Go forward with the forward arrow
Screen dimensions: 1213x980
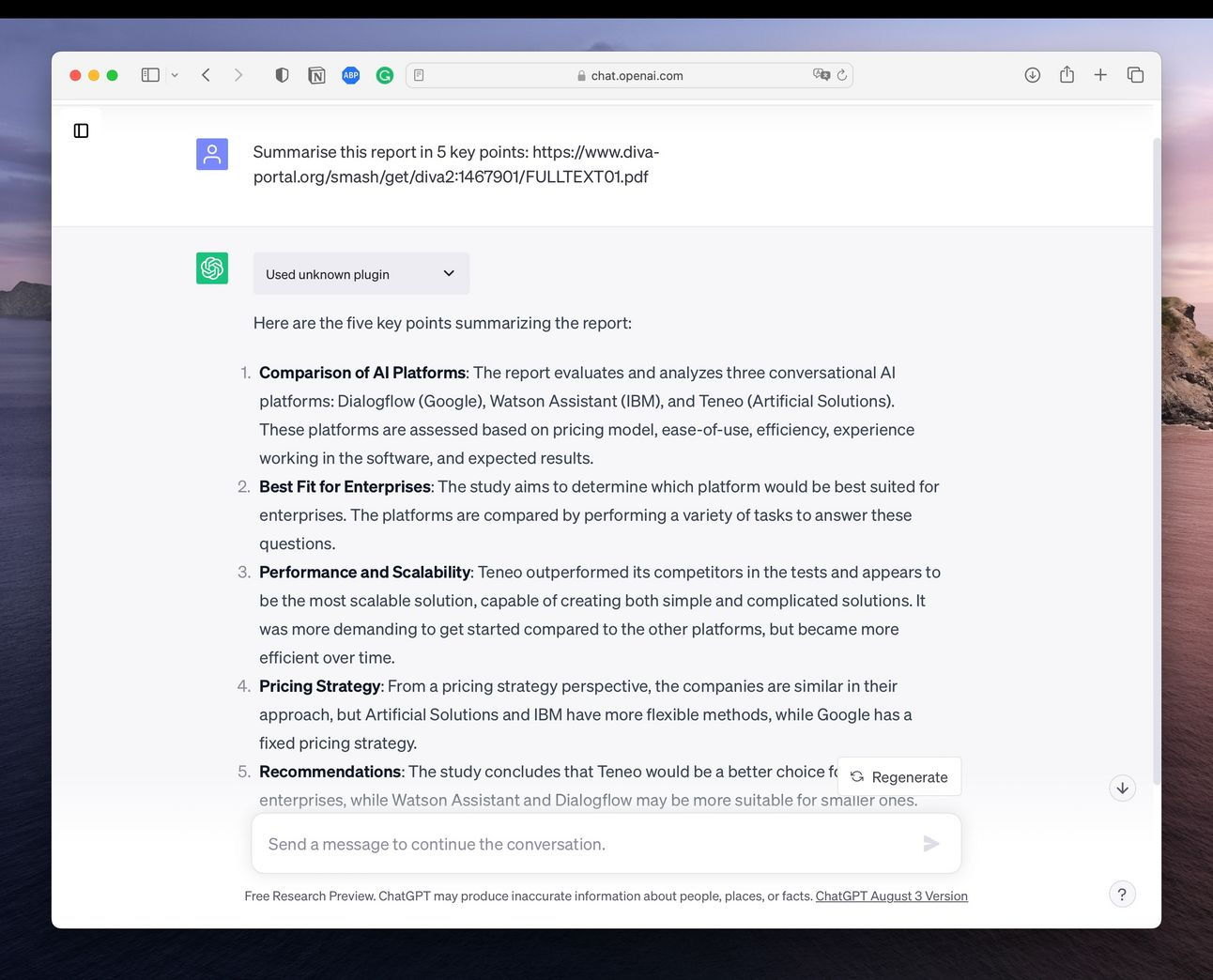[238, 75]
